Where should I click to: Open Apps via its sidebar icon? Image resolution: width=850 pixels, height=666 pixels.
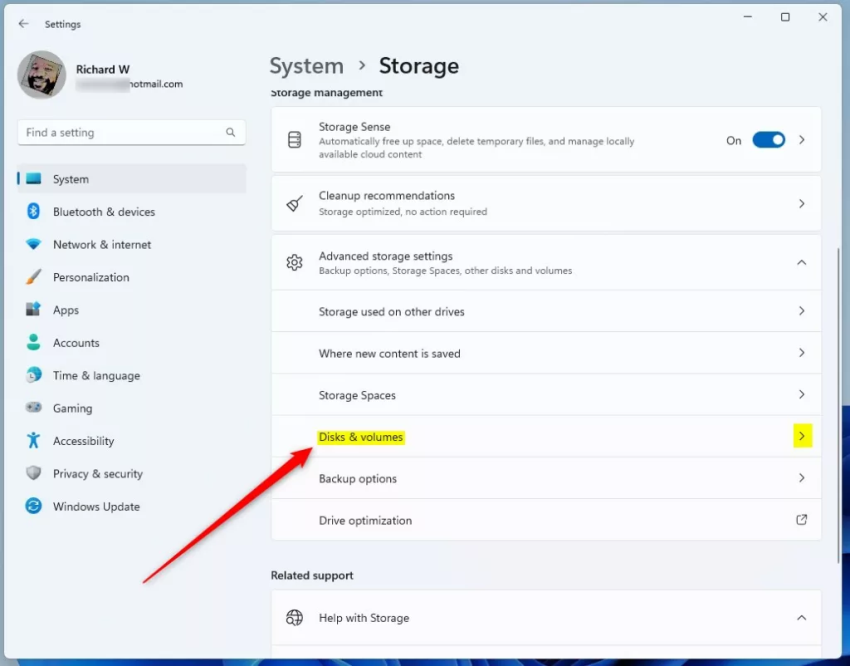[x=33, y=310]
